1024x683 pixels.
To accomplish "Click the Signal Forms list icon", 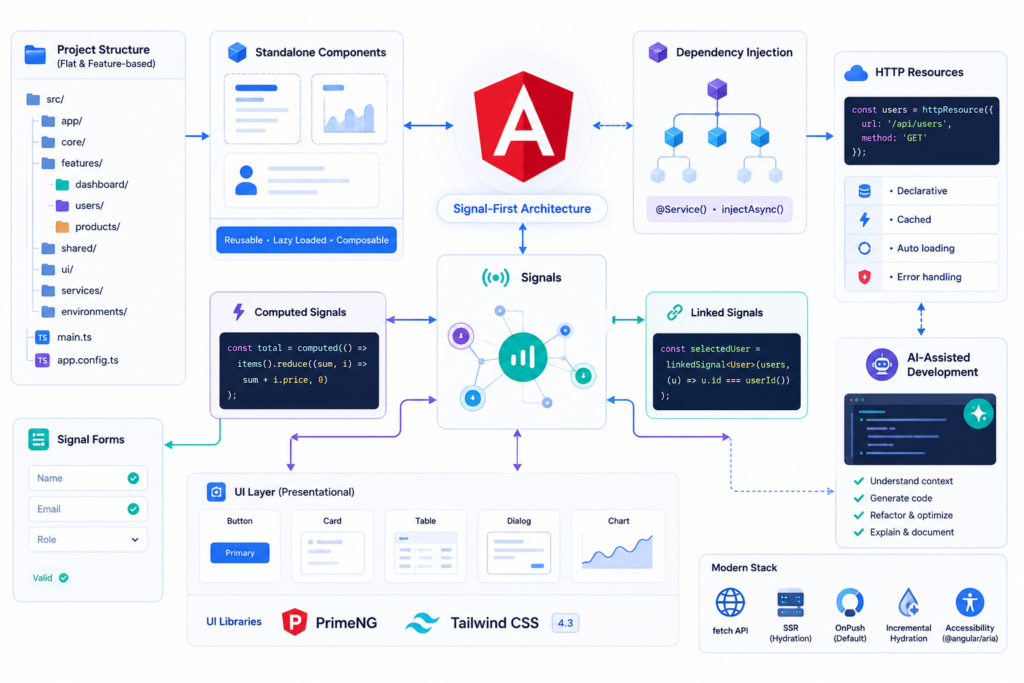I will (x=39, y=439).
